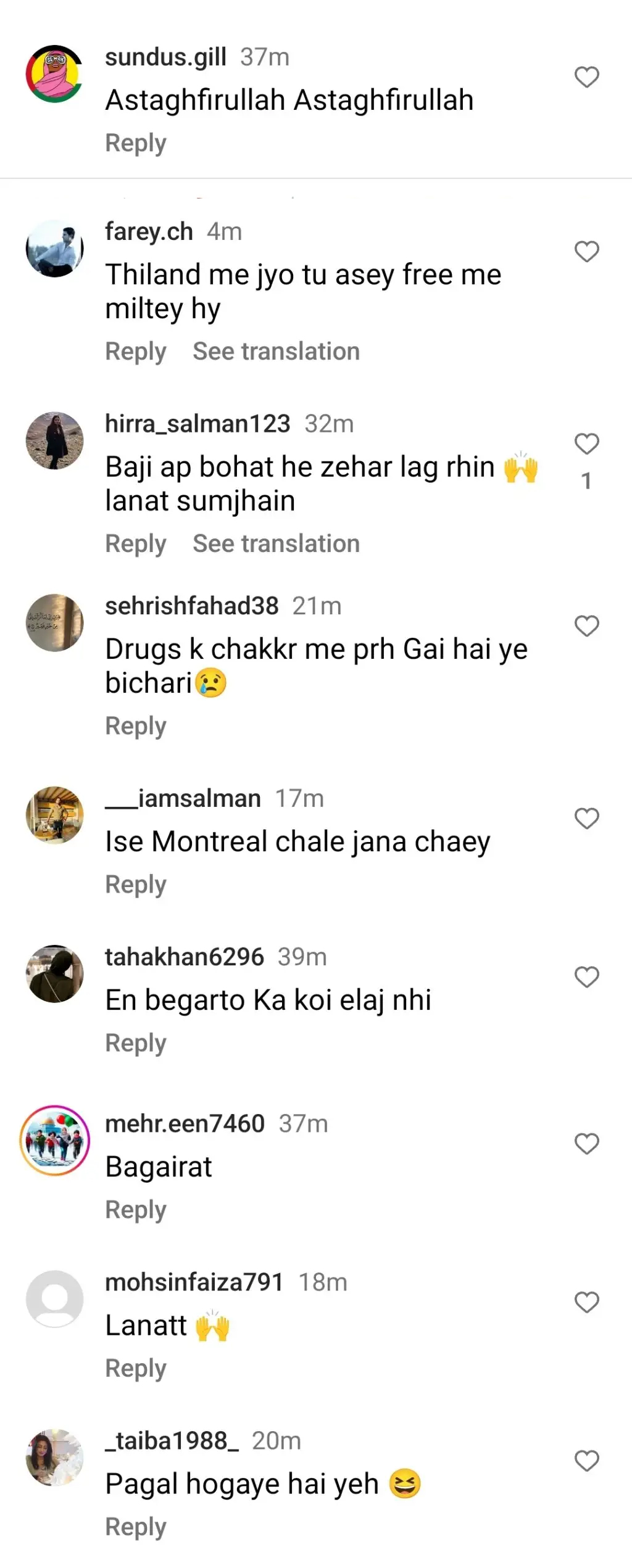Viewport: 632px width, 1568px height.
Task: Open mehr.een7460's story avatar
Action: pos(54,1141)
